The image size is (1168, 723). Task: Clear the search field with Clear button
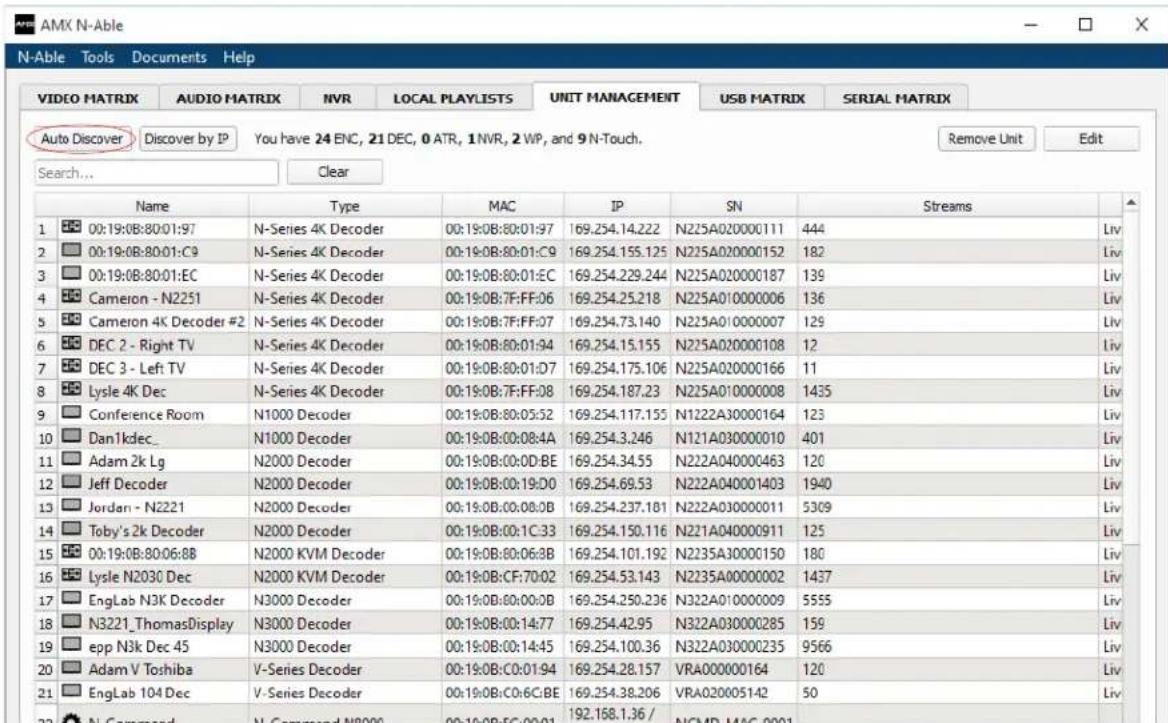point(334,172)
